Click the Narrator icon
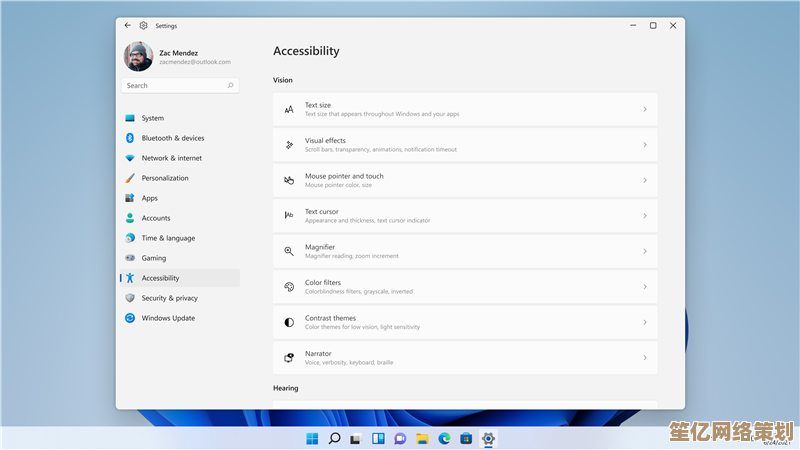 coord(289,357)
